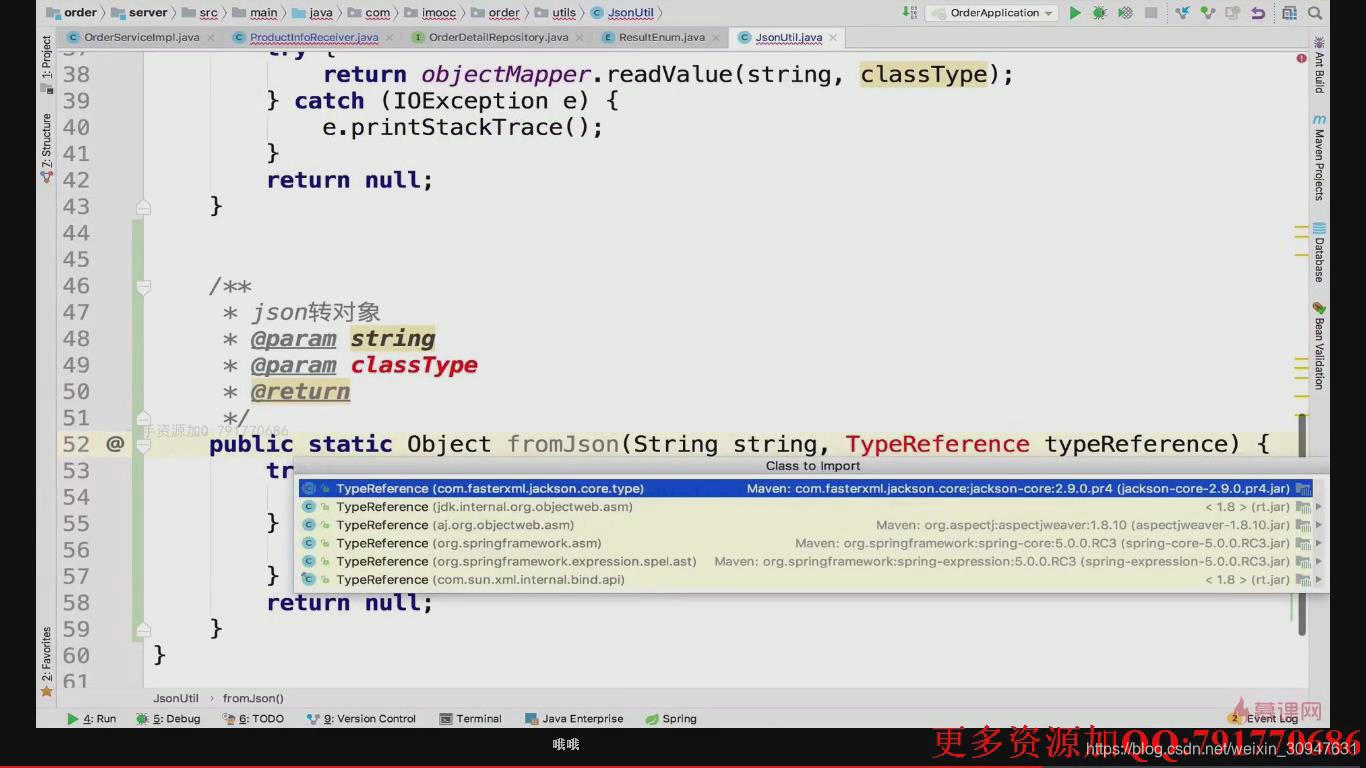Click the purple revert arrow icon

tap(1258, 13)
